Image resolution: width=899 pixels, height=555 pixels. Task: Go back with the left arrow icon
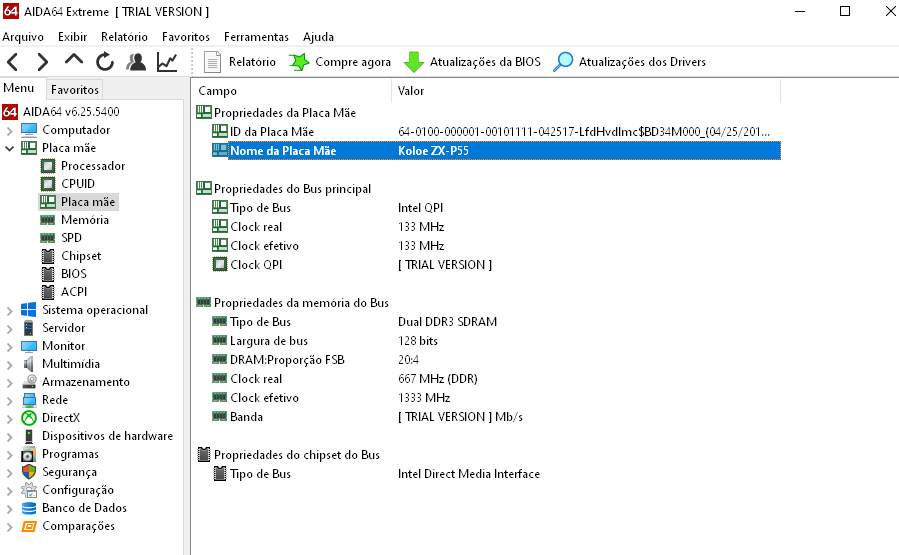(13, 61)
